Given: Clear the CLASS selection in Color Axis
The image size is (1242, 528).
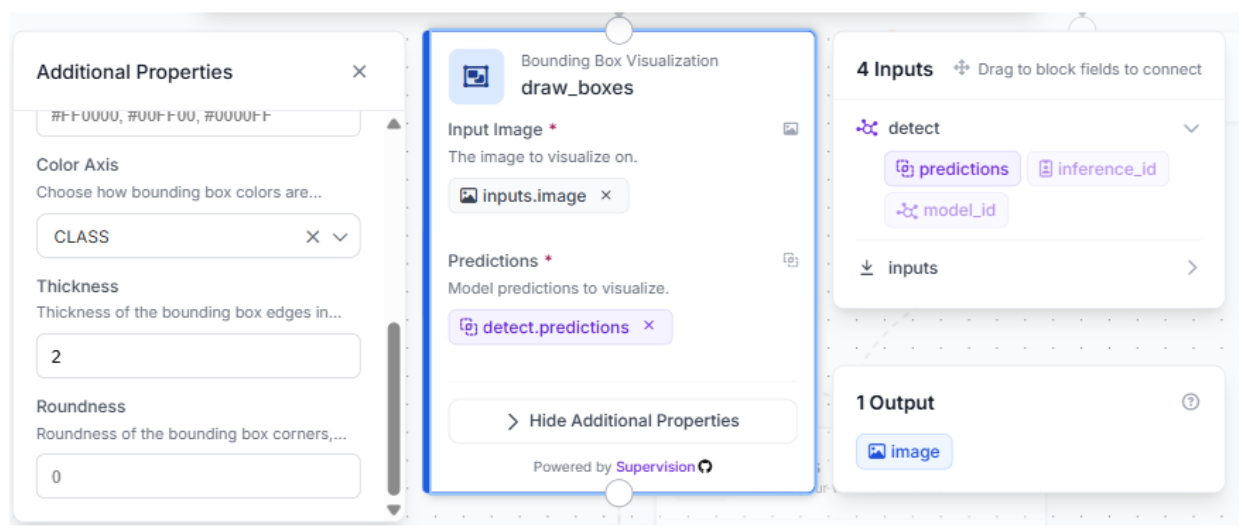Looking at the screenshot, I should pyautogui.click(x=312, y=237).
